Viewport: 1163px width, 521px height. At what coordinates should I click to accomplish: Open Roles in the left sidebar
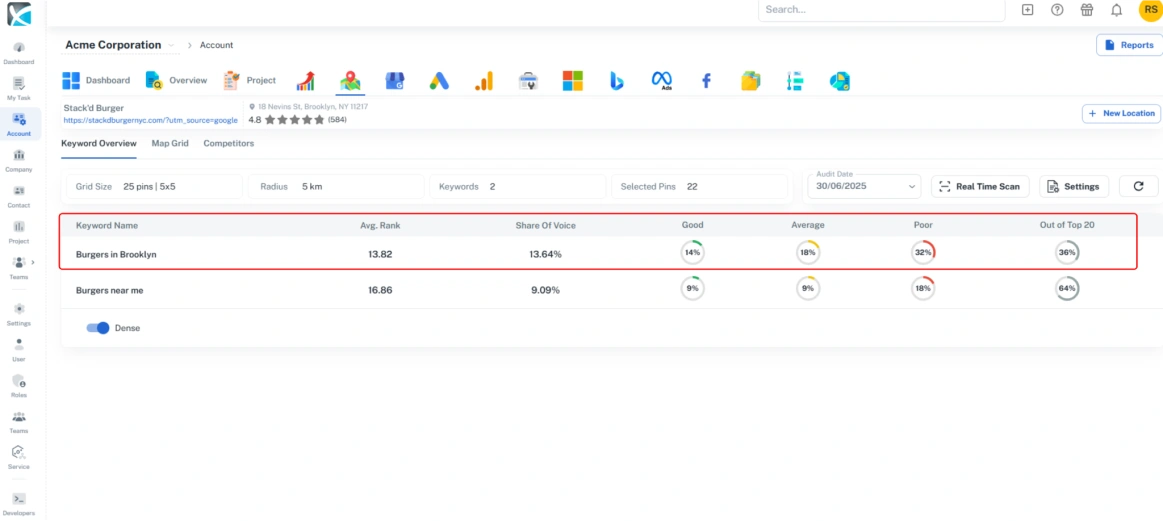pyautogui.click(x=19, y=386)
